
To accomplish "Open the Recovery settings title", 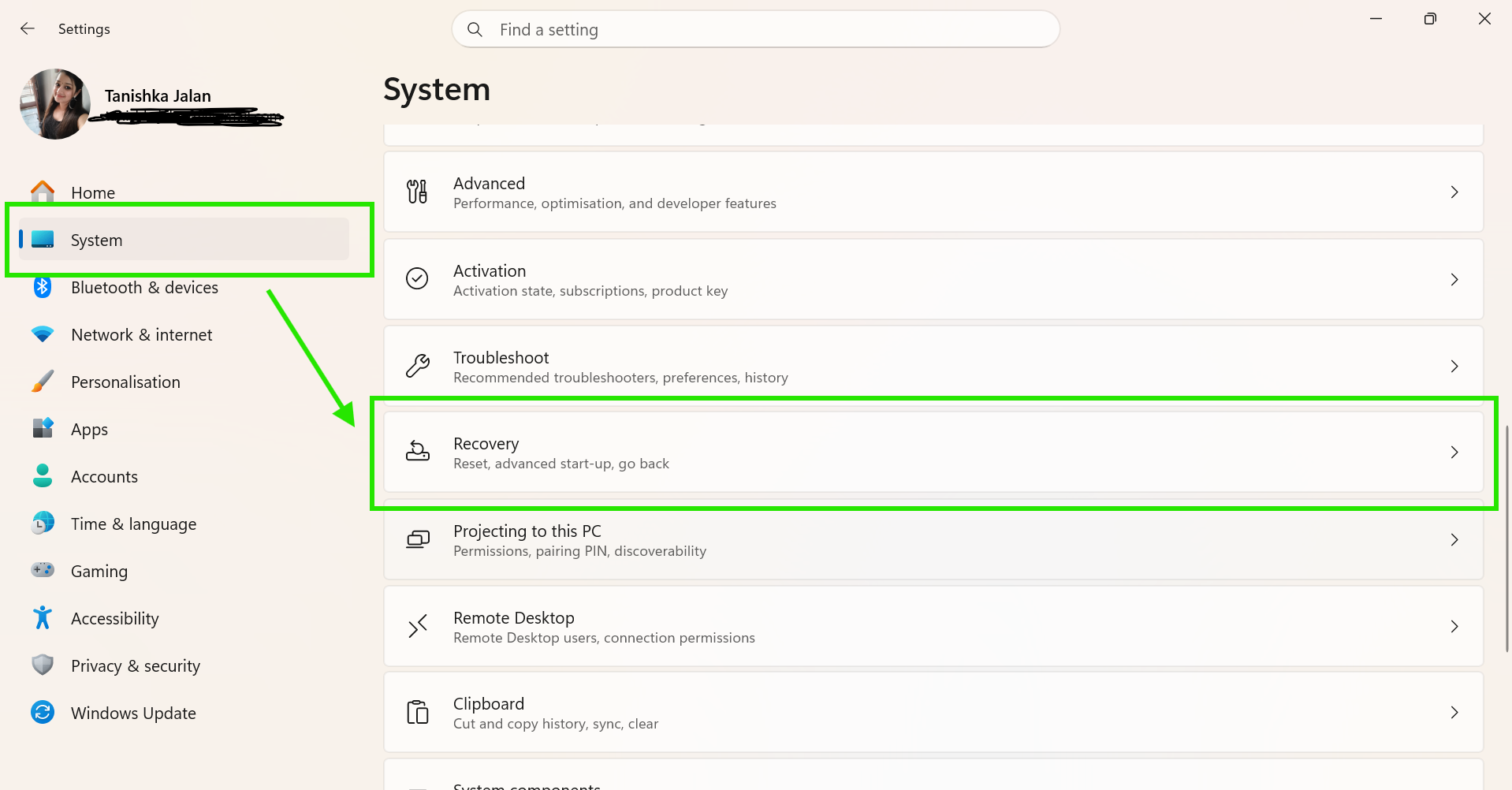I will coord(486,444).
